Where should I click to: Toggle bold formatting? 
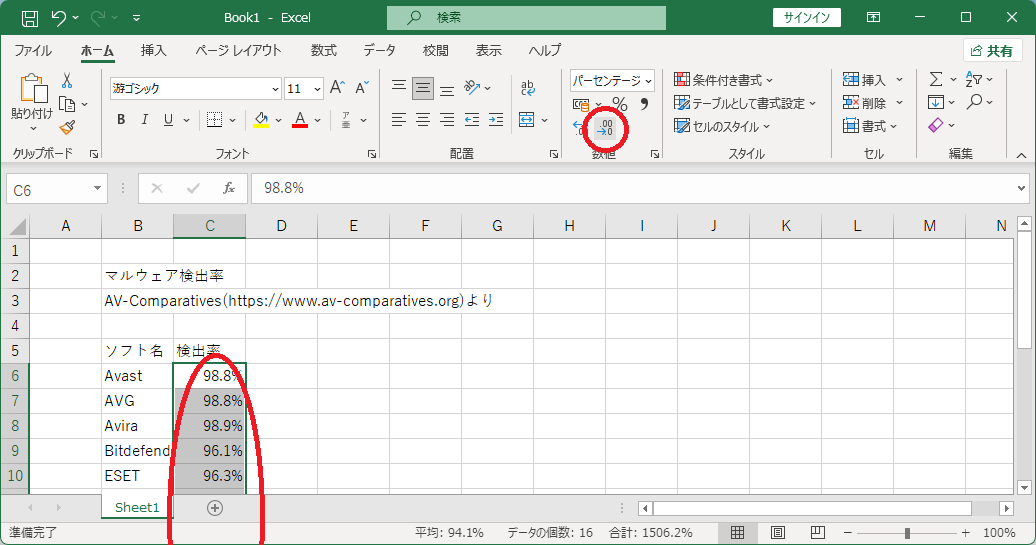pos(121,120)
